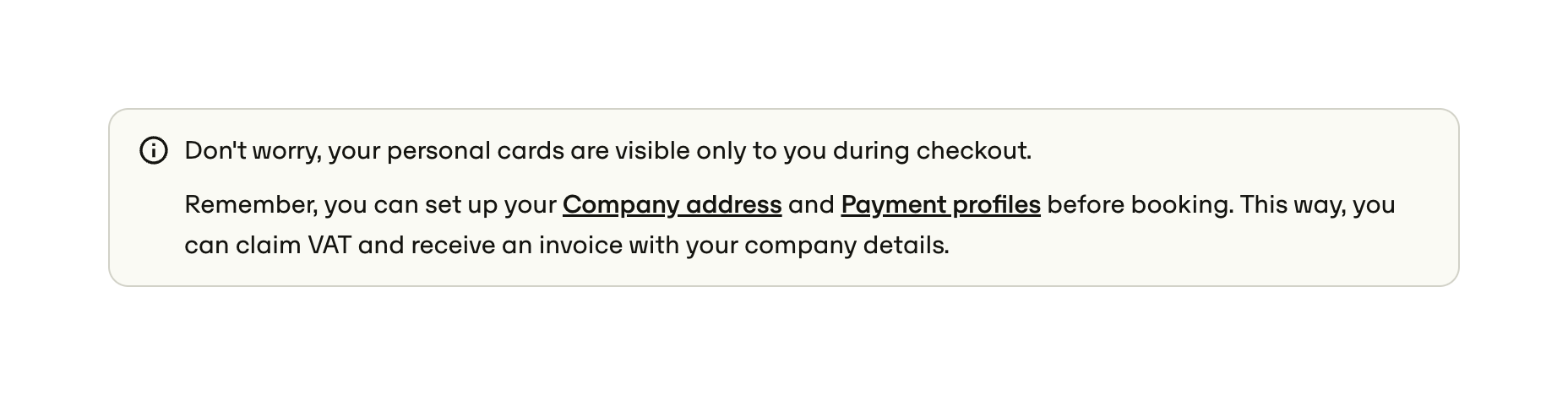1568x395 pixels.
Task: Click the word "during" in the first line
Action: [x=871, y=151]
